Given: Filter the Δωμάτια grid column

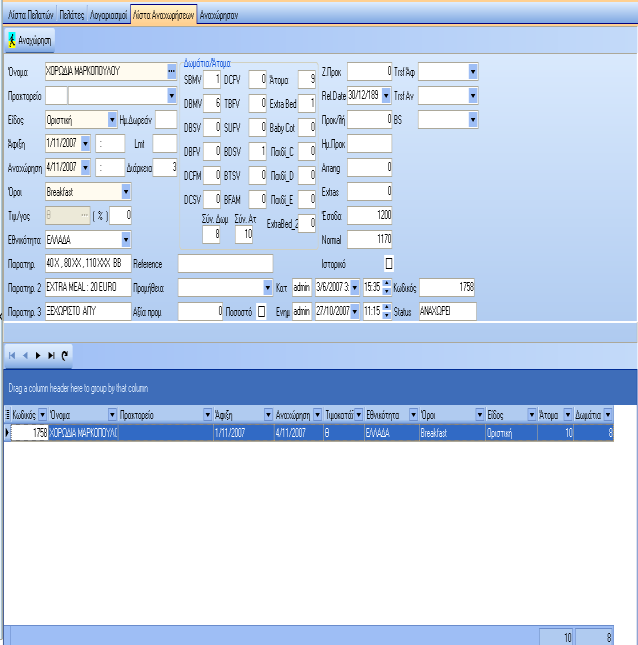Looking at the screenshot, I should (608, 415).
